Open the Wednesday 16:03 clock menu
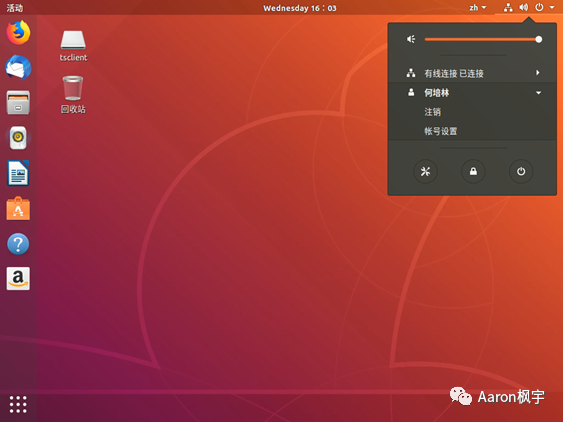The width and height of the screenshot is (563, 422). [300, 8]
